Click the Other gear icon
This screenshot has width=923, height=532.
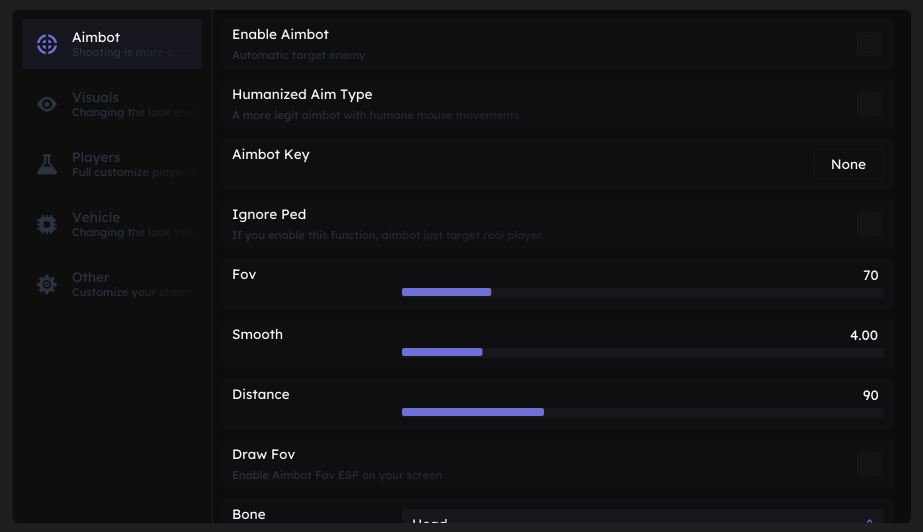tap(47, 284)
